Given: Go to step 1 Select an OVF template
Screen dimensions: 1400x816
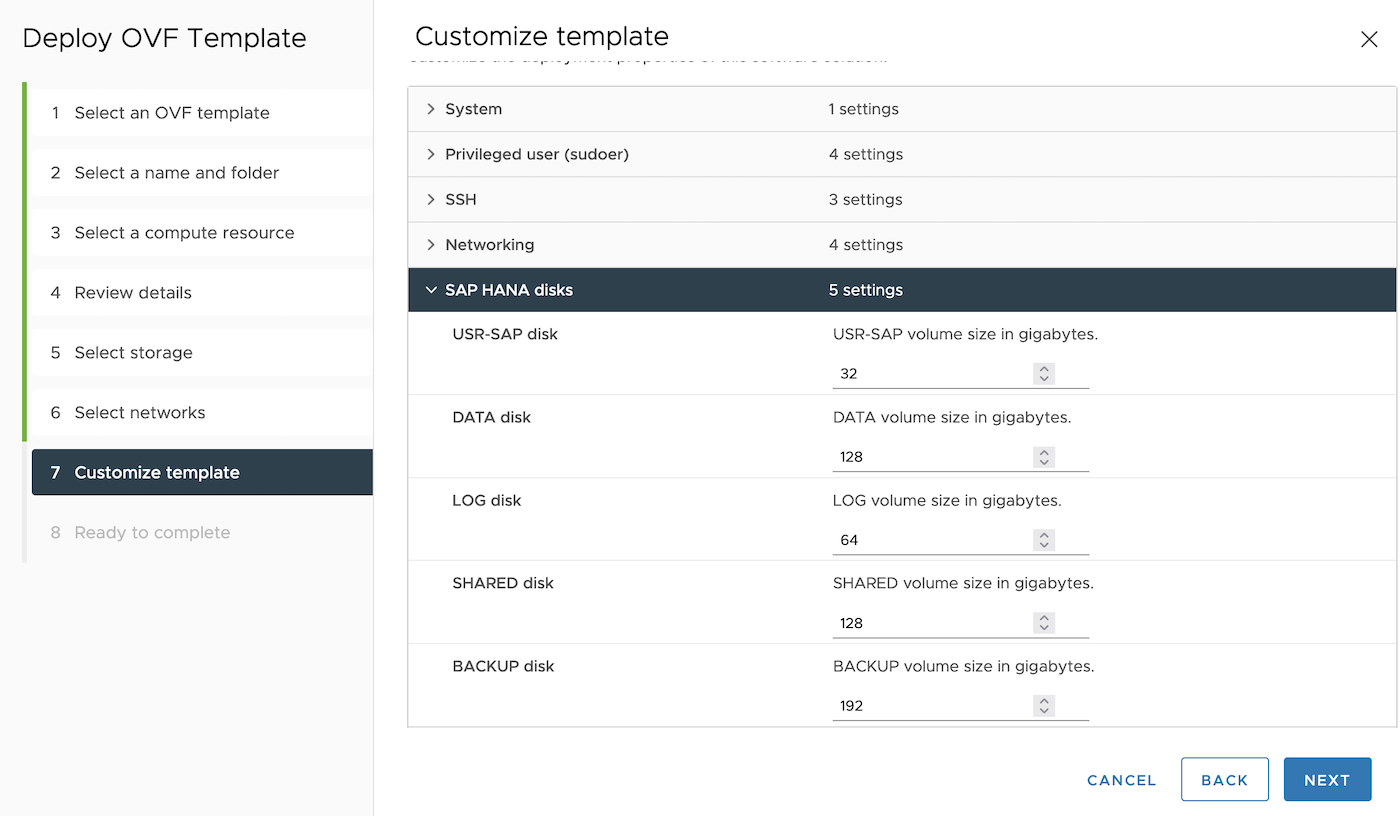Looking at the screenshot, I should pos(172,113).
